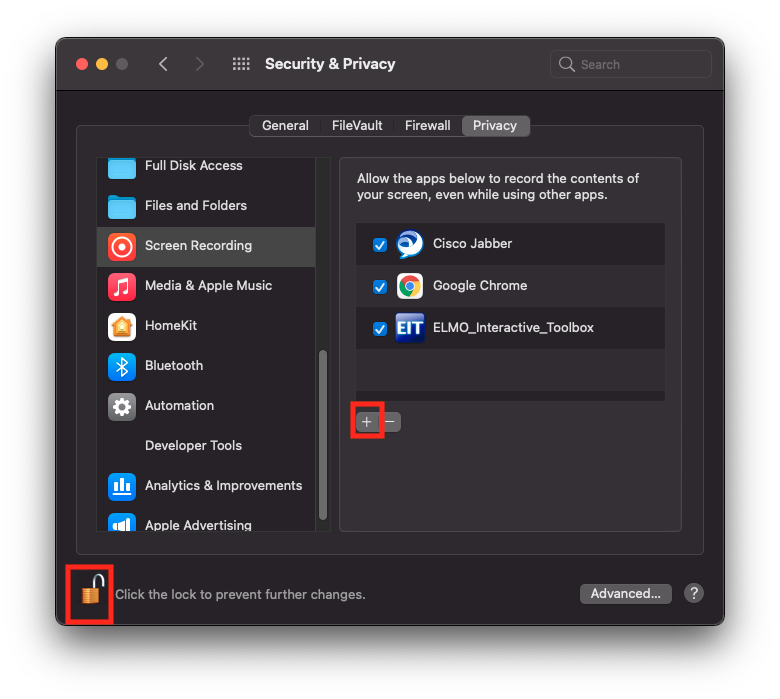Click the Screen Recording icon in the sidebar
780x699 pixels.
coord(122,246)
